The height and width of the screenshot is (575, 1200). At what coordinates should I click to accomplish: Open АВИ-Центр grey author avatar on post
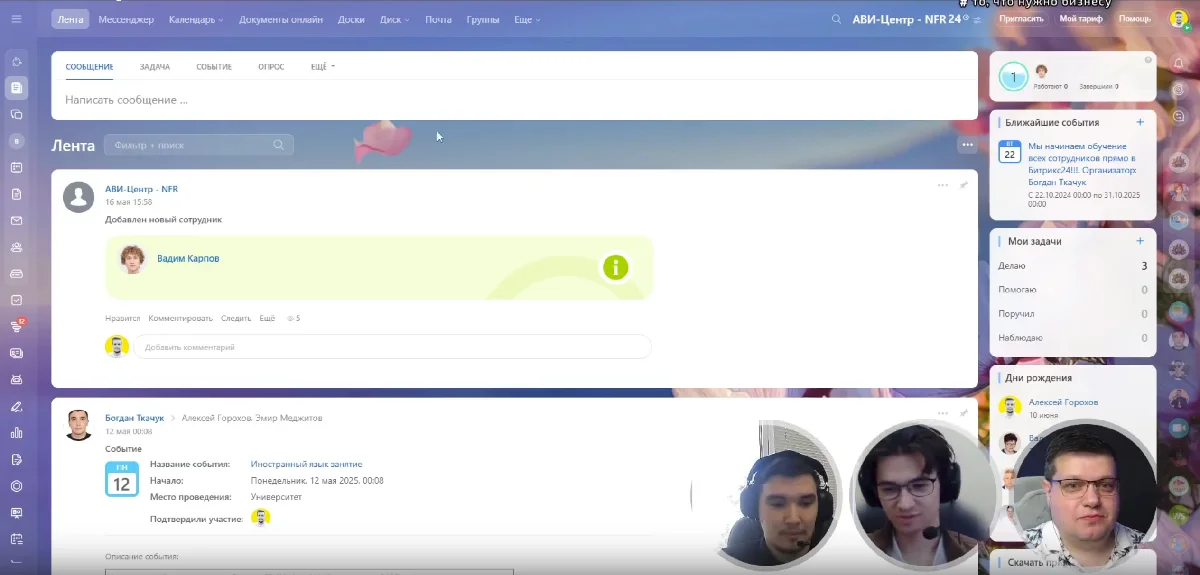79,196
